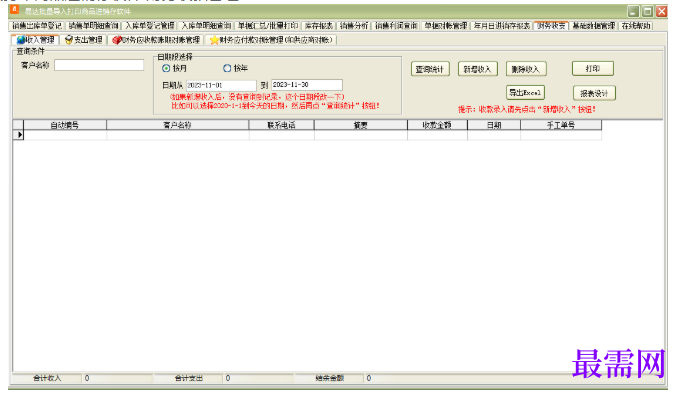
Task: Open 报表设计 report designer
Action: click(x=594, y=93)
